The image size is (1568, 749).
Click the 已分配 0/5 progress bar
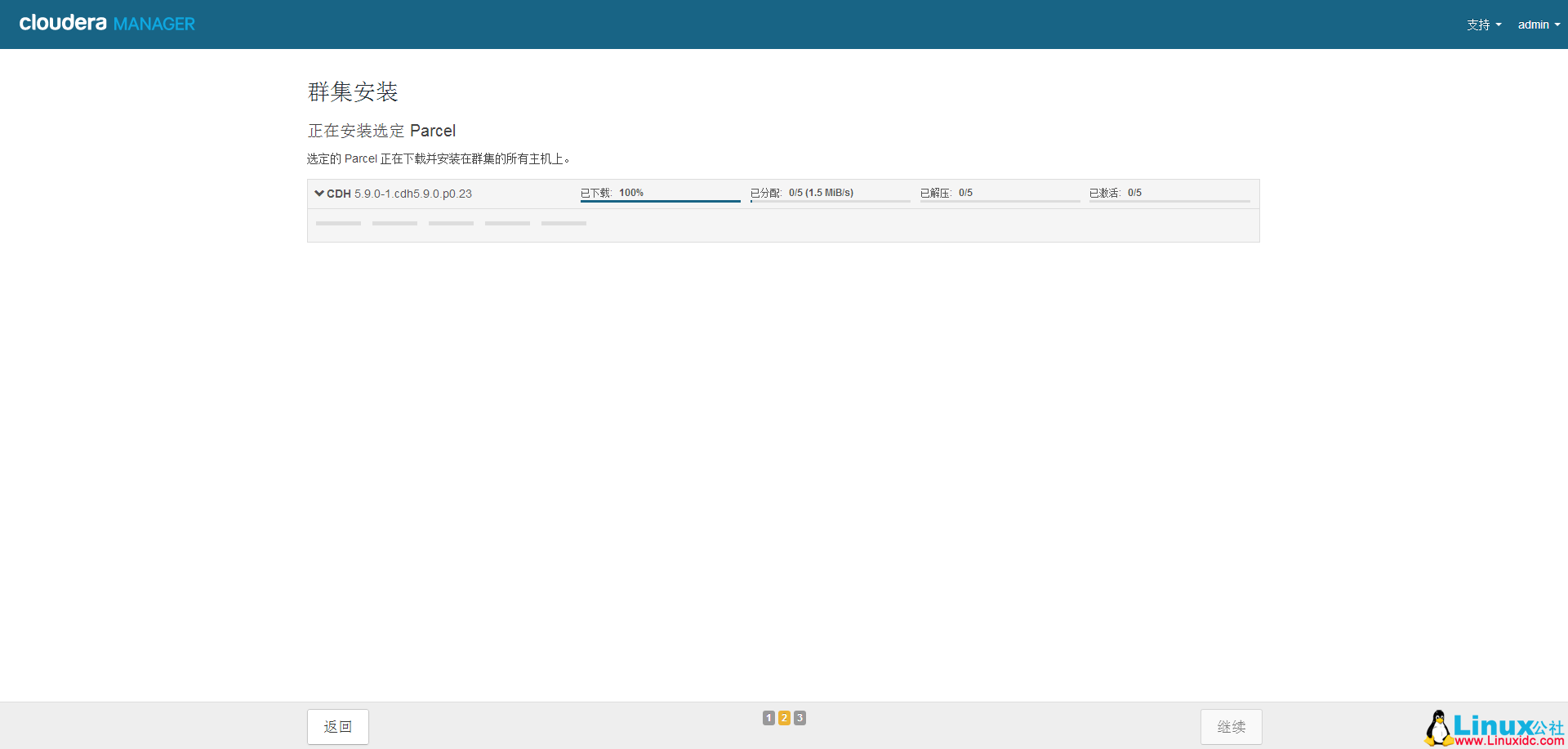pos(830,200)
